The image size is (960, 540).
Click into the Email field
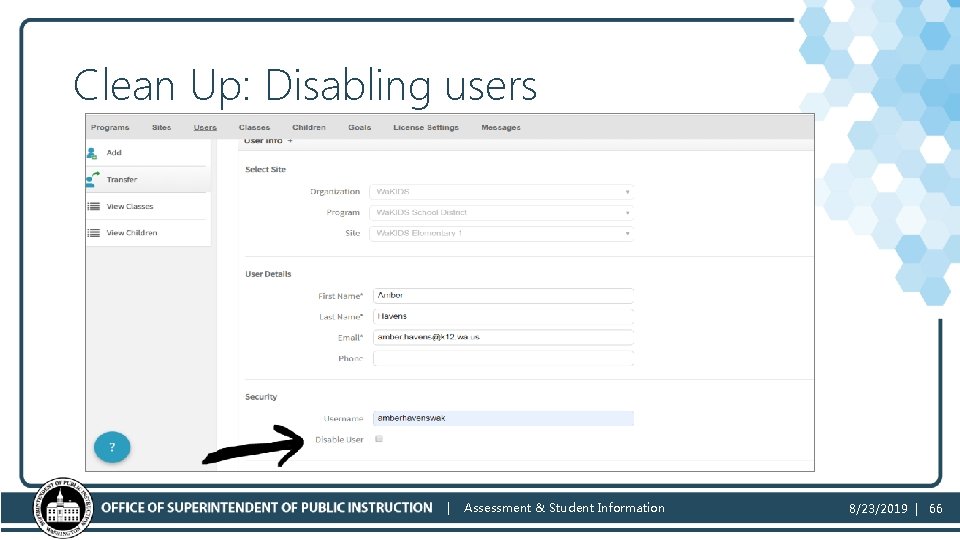pos(503,337)
